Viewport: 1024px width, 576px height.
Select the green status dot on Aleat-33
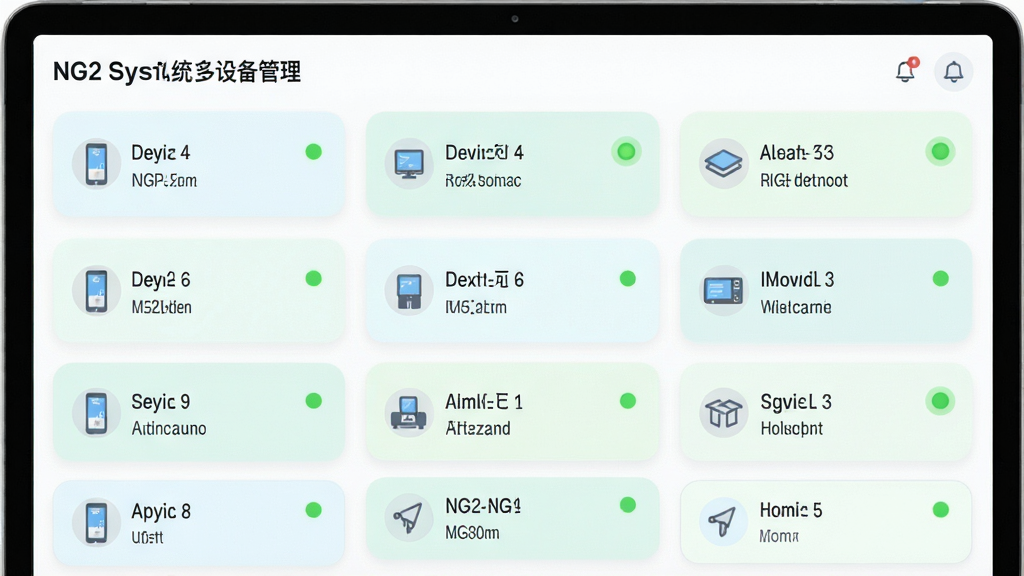tap(940, 152)
